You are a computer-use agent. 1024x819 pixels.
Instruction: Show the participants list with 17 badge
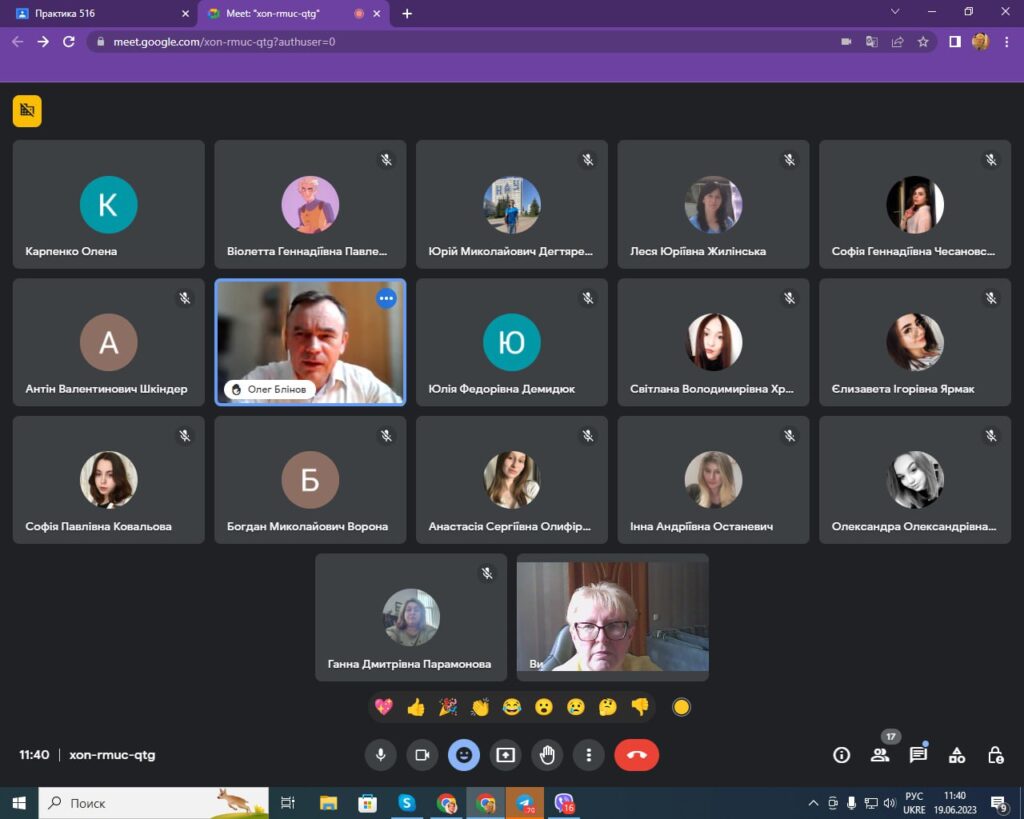click(x=880, y=755)
